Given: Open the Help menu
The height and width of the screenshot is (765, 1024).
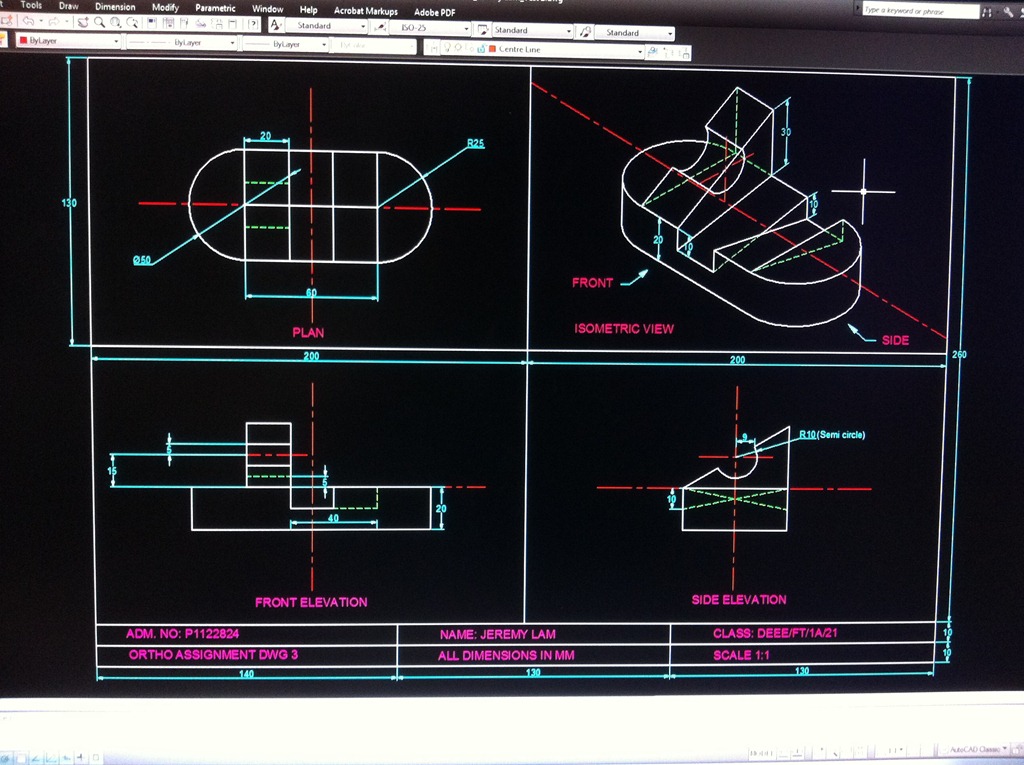Looking at the screenshot, I should pos(308,10).
